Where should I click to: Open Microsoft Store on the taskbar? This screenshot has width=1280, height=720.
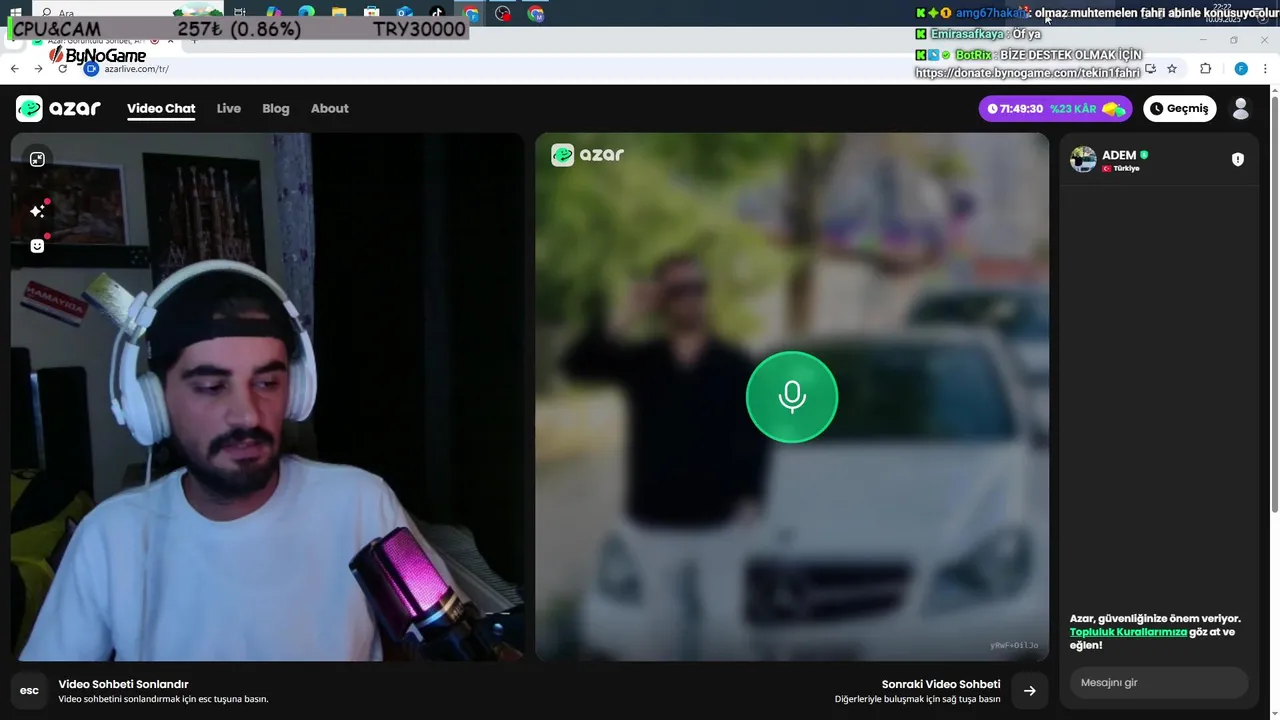(372, 13)
